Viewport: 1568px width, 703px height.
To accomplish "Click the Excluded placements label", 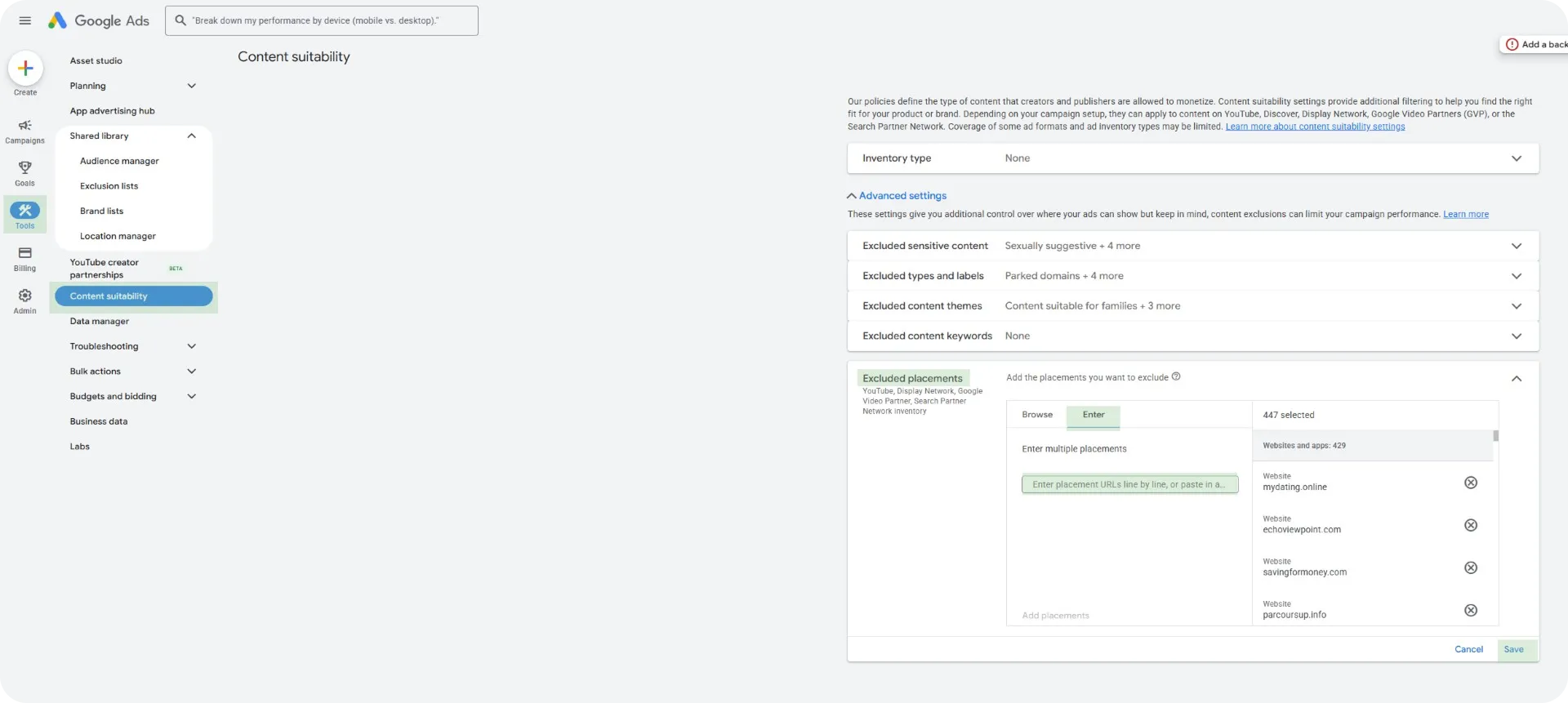I will [913, 378].
